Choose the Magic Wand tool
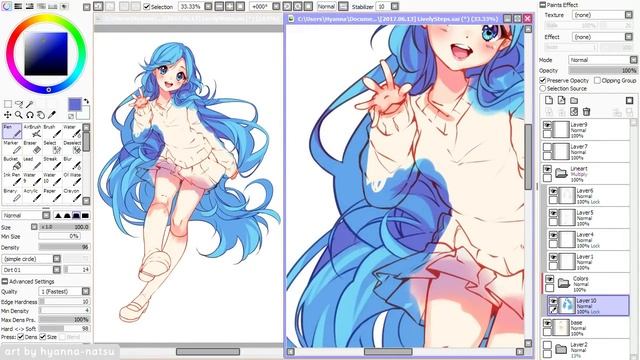The height and width of the screenshot is (360, 640). point(30,104)
